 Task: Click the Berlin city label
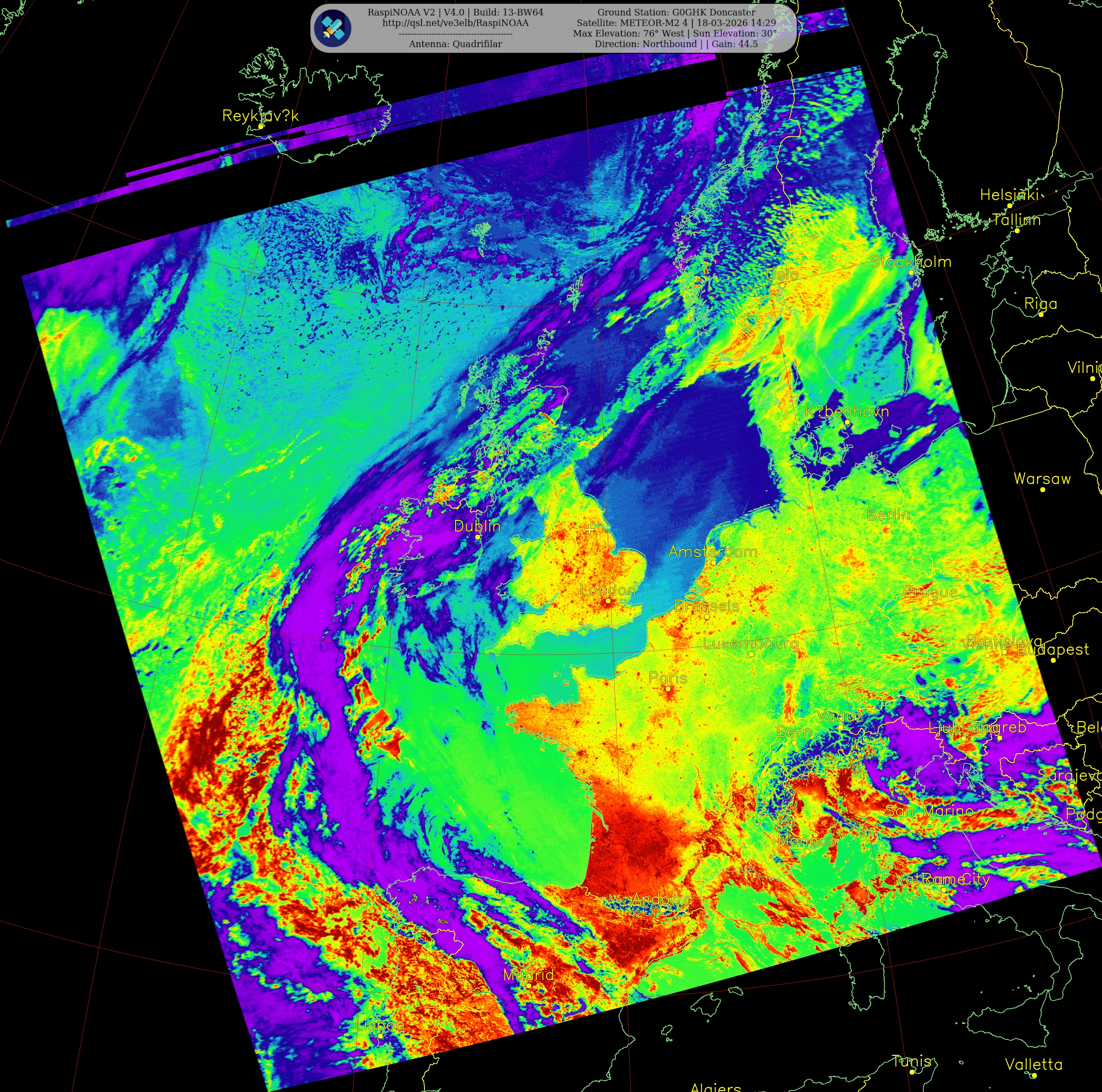click(x=887, y=515)
